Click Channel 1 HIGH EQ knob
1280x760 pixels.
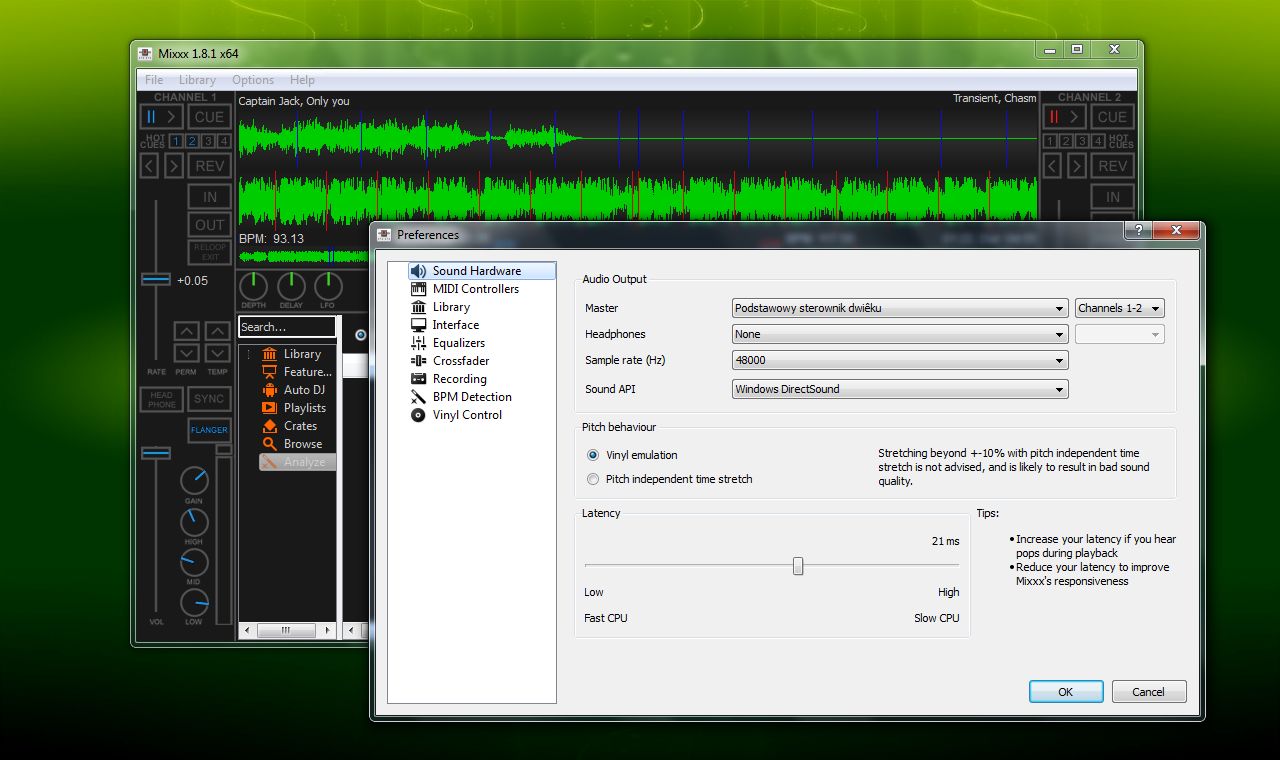tap(194, 522)
